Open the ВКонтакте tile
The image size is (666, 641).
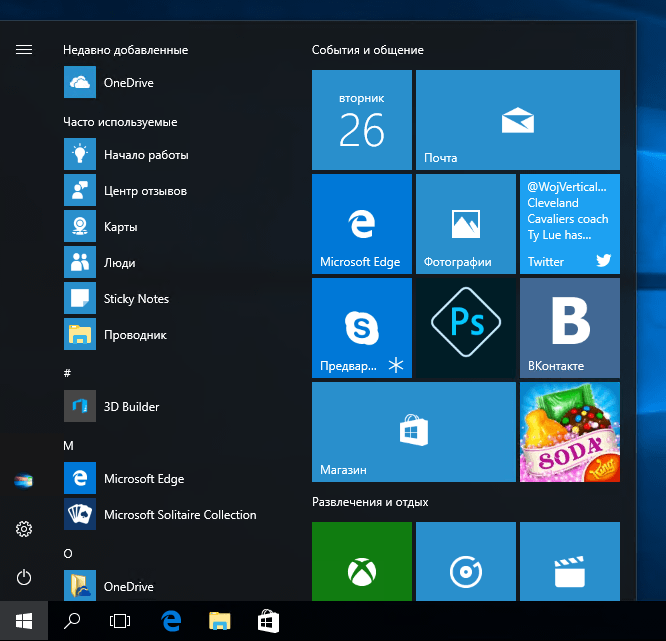tap(570, 328)
